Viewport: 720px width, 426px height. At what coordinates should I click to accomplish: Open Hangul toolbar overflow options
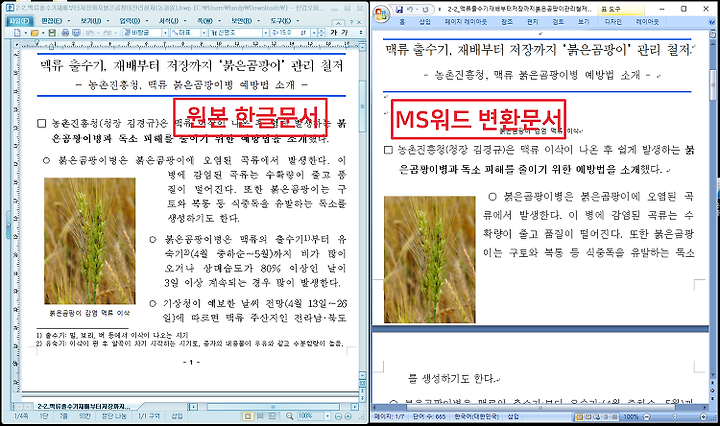tap(361, 33)
